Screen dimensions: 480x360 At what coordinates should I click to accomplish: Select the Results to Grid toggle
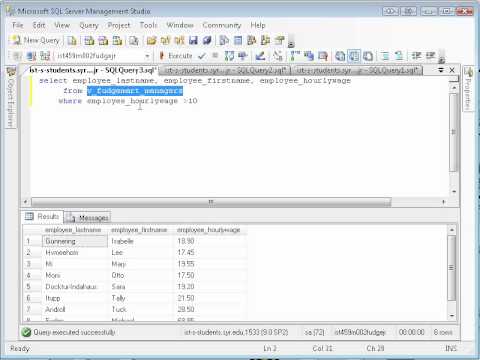click(x=354, y=56)
